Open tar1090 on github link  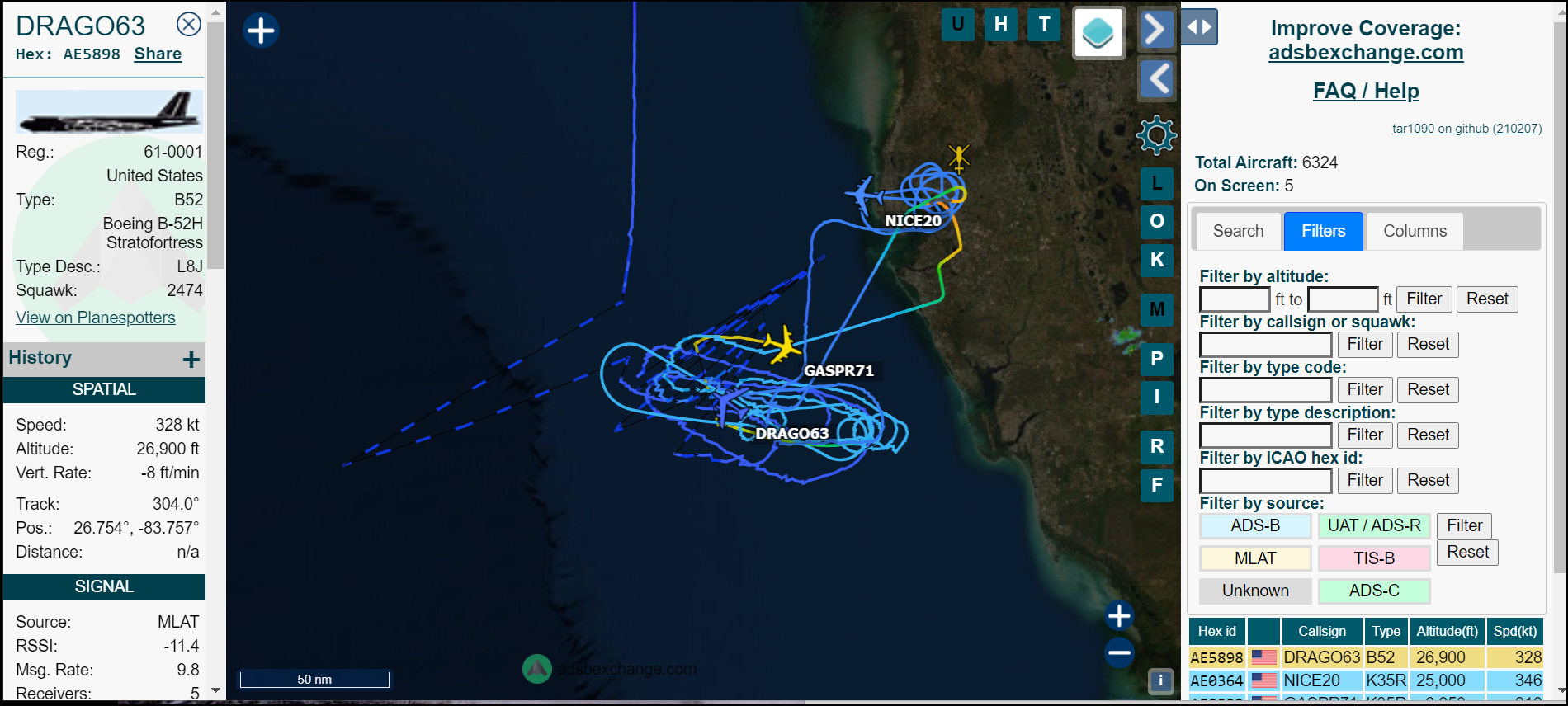pos(1466,129)
